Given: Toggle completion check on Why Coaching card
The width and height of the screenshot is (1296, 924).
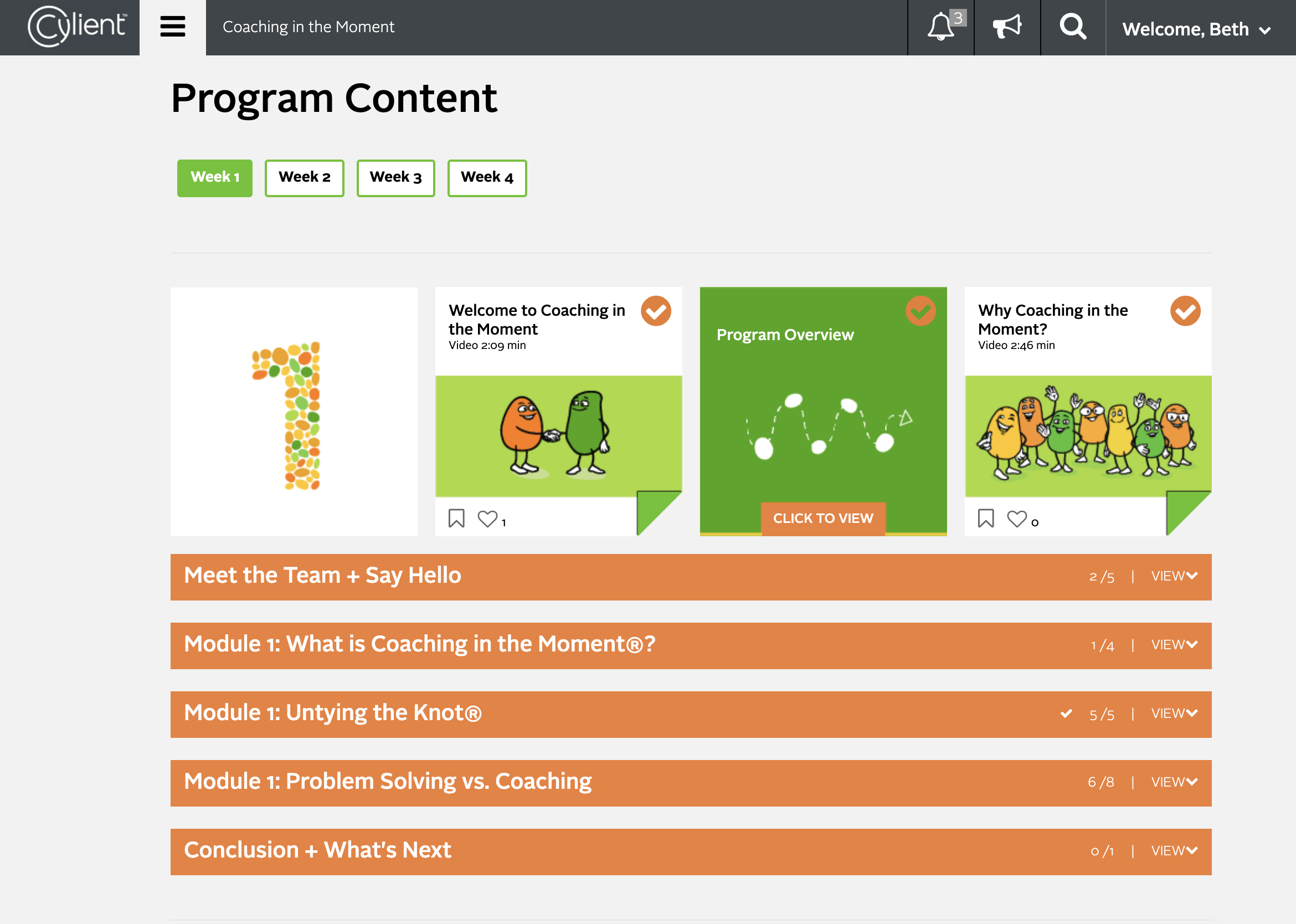Looking at the screenshot, I should (x=1185, y=311).
